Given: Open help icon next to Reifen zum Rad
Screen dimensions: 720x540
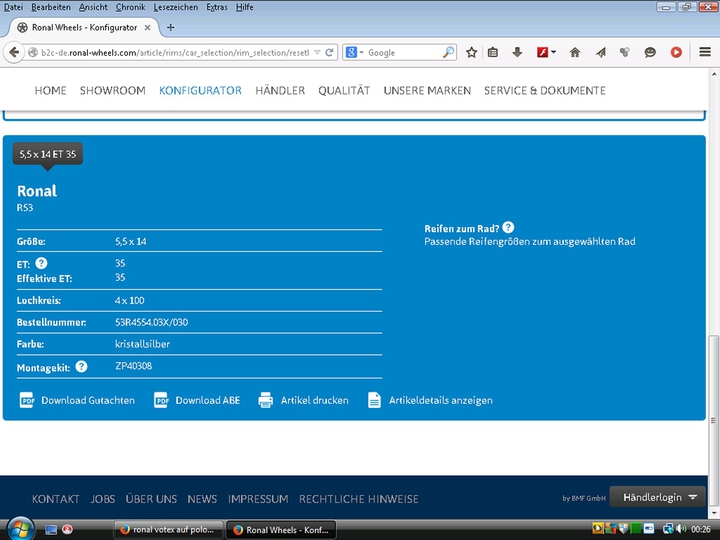Looking at the screenshot, I should tap(508, 227).
